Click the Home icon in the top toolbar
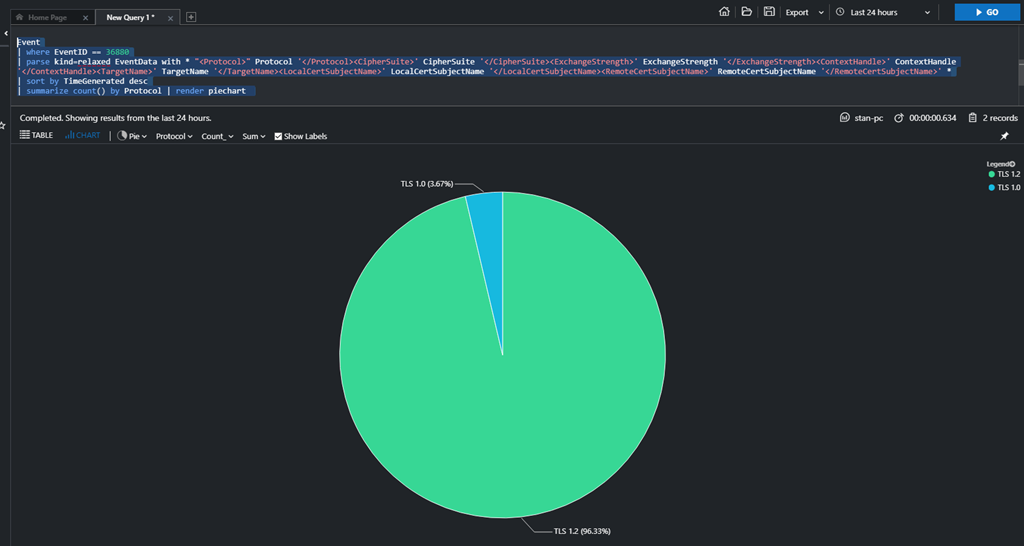The height and width of the screenshot is (546, 1024). (725, 12)
